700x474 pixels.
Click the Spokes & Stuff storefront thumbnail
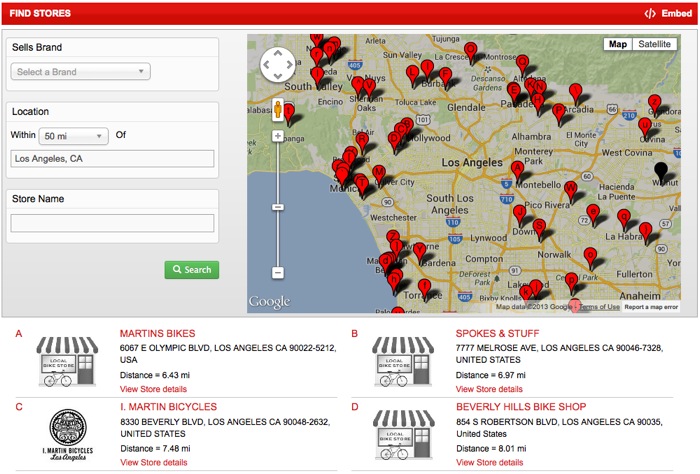point(403,362)
